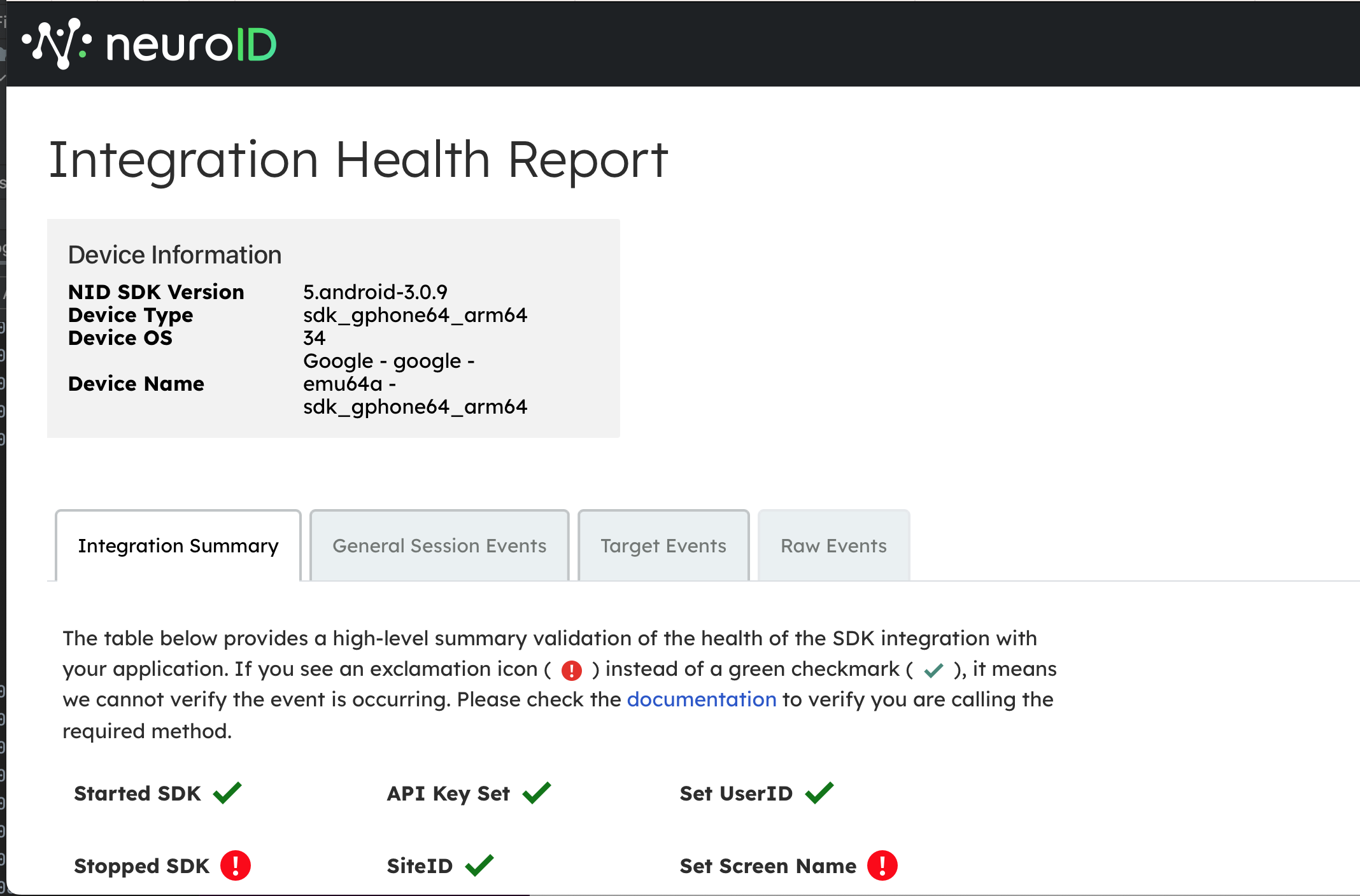Viewport: 1360px width, 896px height.
Task: Click the red exclamation icon beside Stopped SDK
Action: tap(236, 865)
